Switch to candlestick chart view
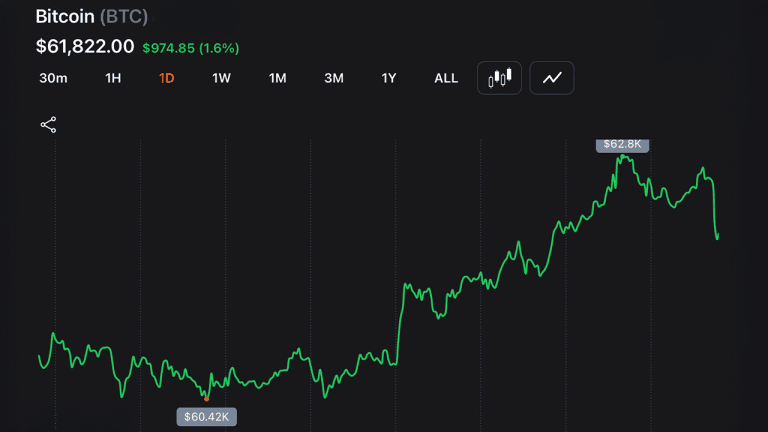The width and height of the screenshot is (768, 432). (499, 78)
